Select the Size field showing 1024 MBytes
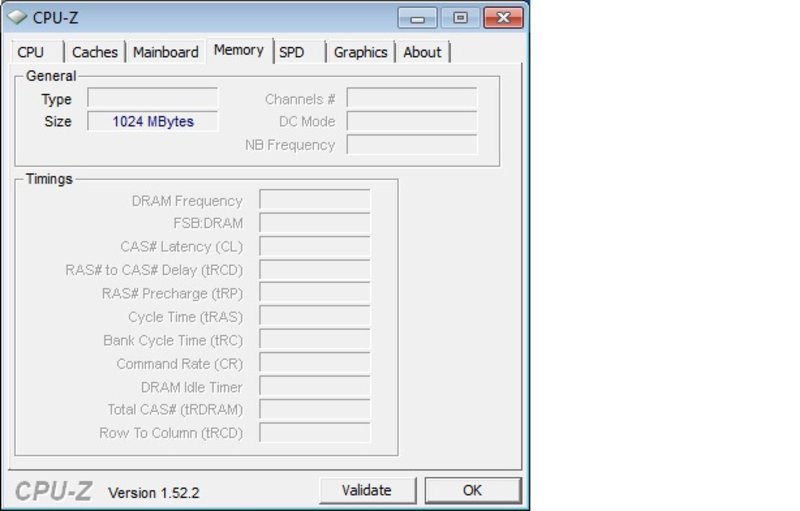 (x=153, y=121)
